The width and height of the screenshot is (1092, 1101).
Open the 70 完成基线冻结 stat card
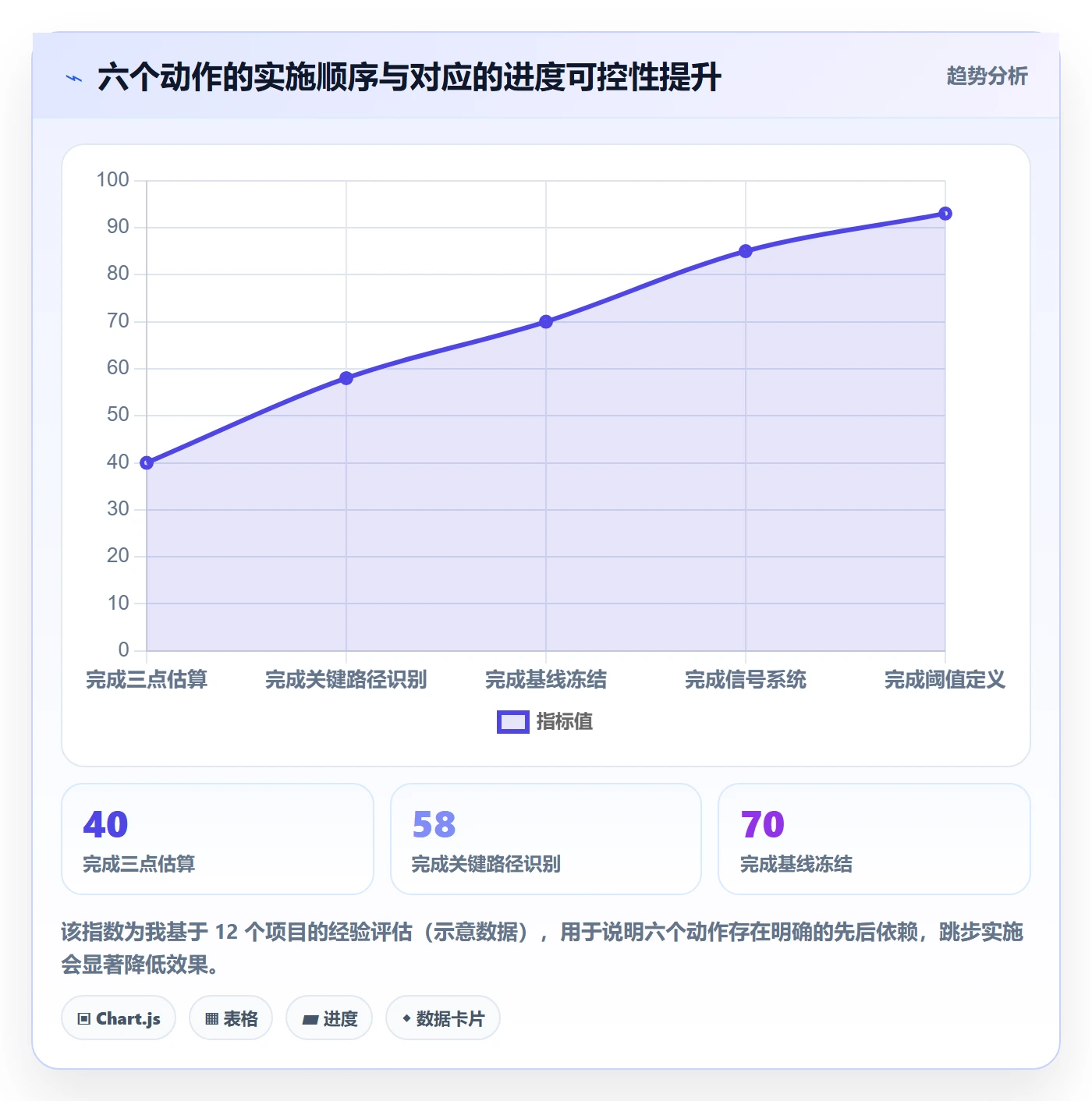(x=874, y=839)
